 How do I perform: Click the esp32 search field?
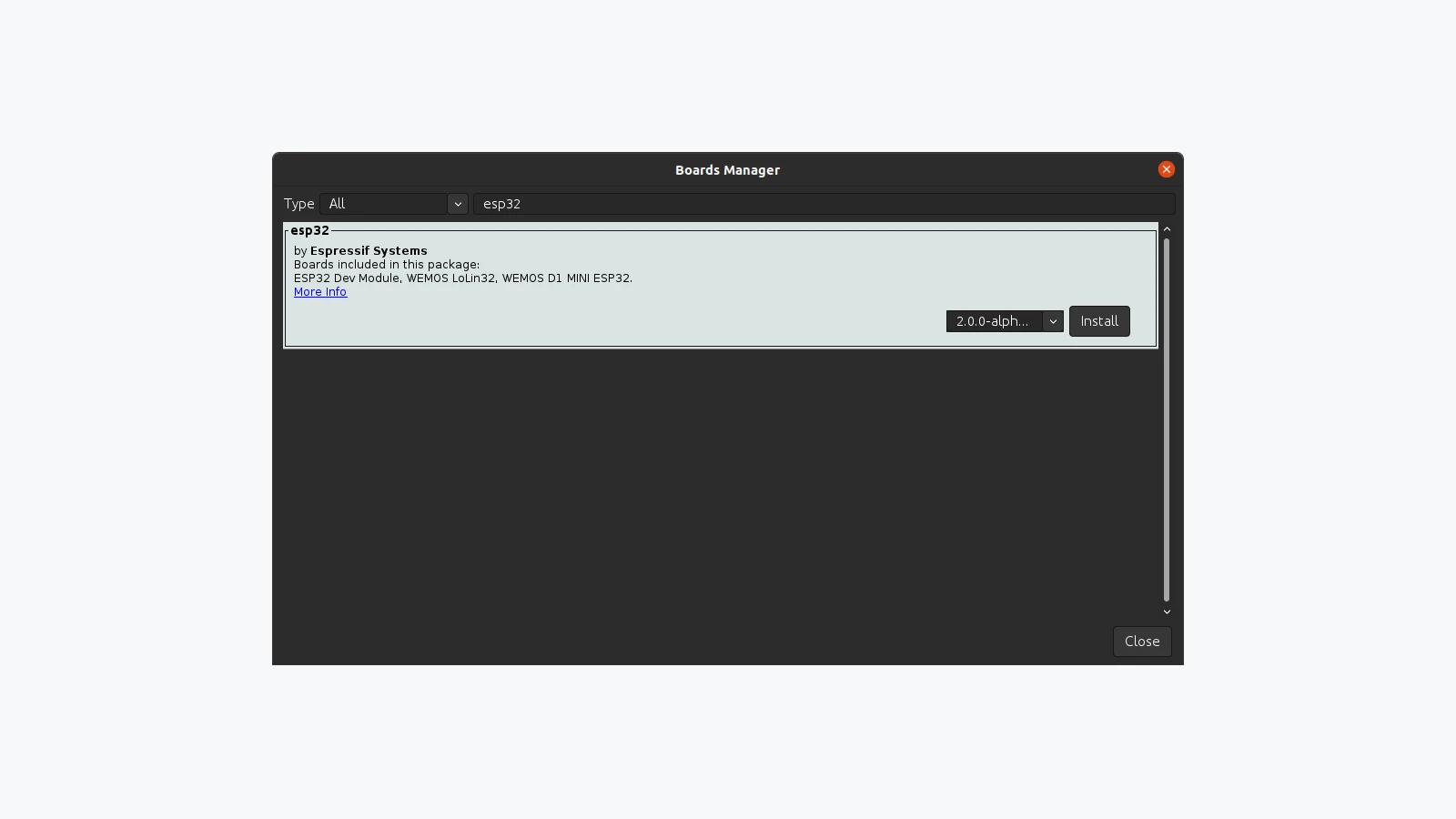point(824,204)
